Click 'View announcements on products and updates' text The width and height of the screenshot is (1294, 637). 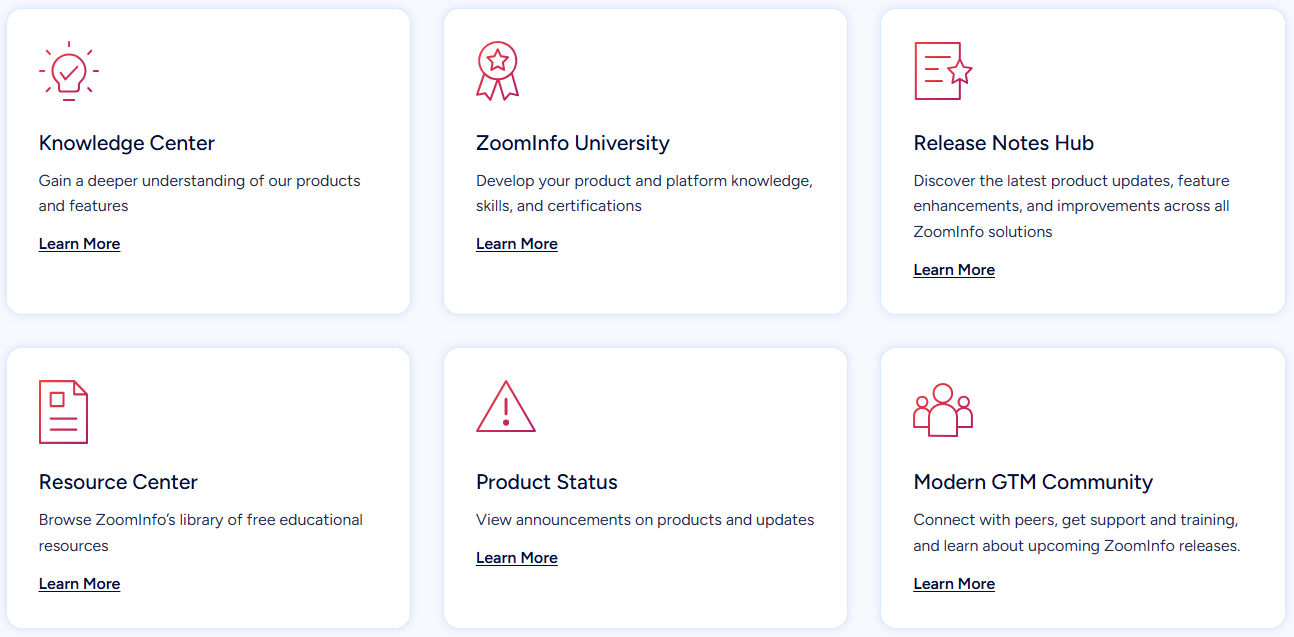click(645, 520)
